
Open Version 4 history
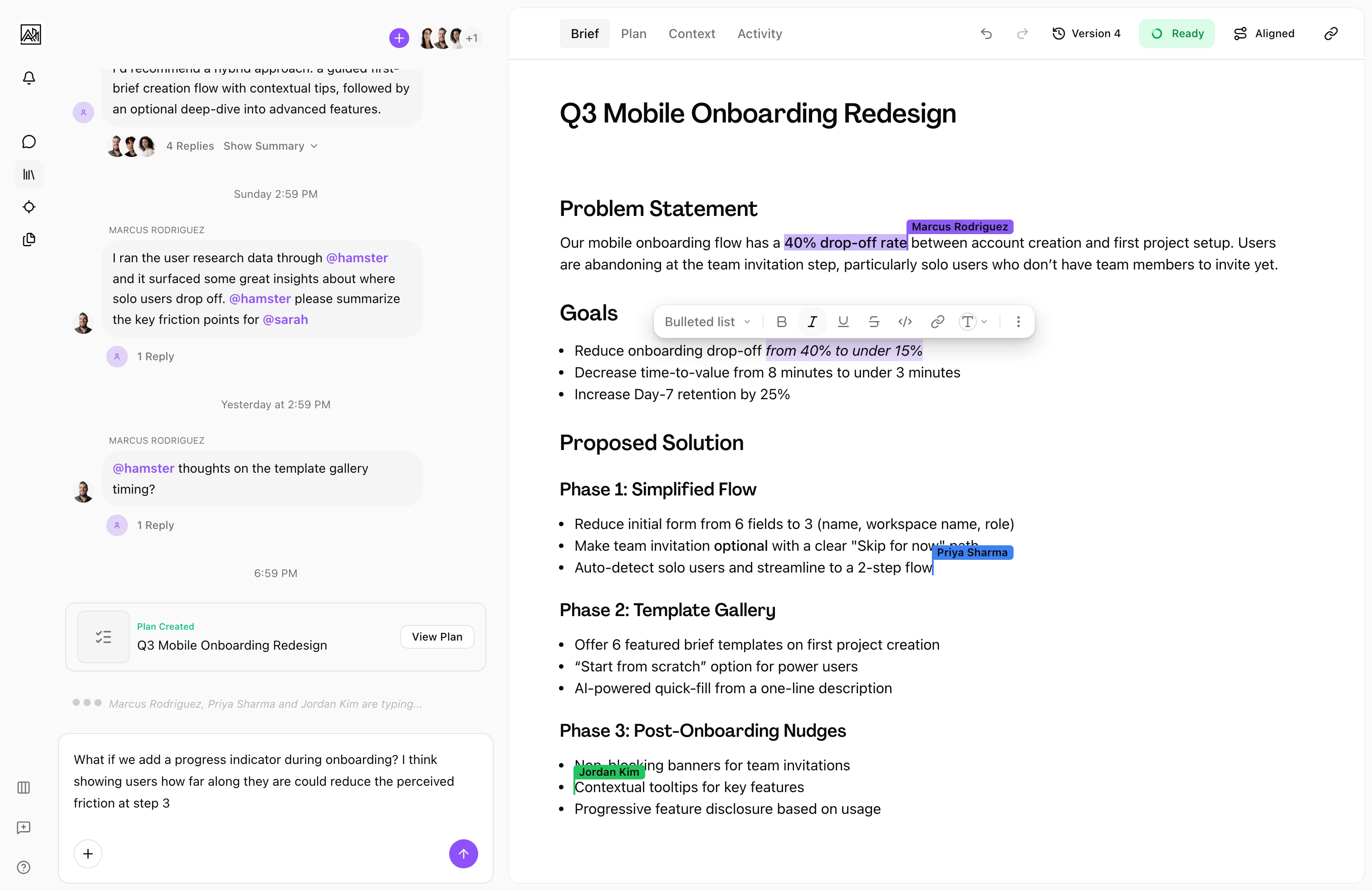coord(1086,34)
